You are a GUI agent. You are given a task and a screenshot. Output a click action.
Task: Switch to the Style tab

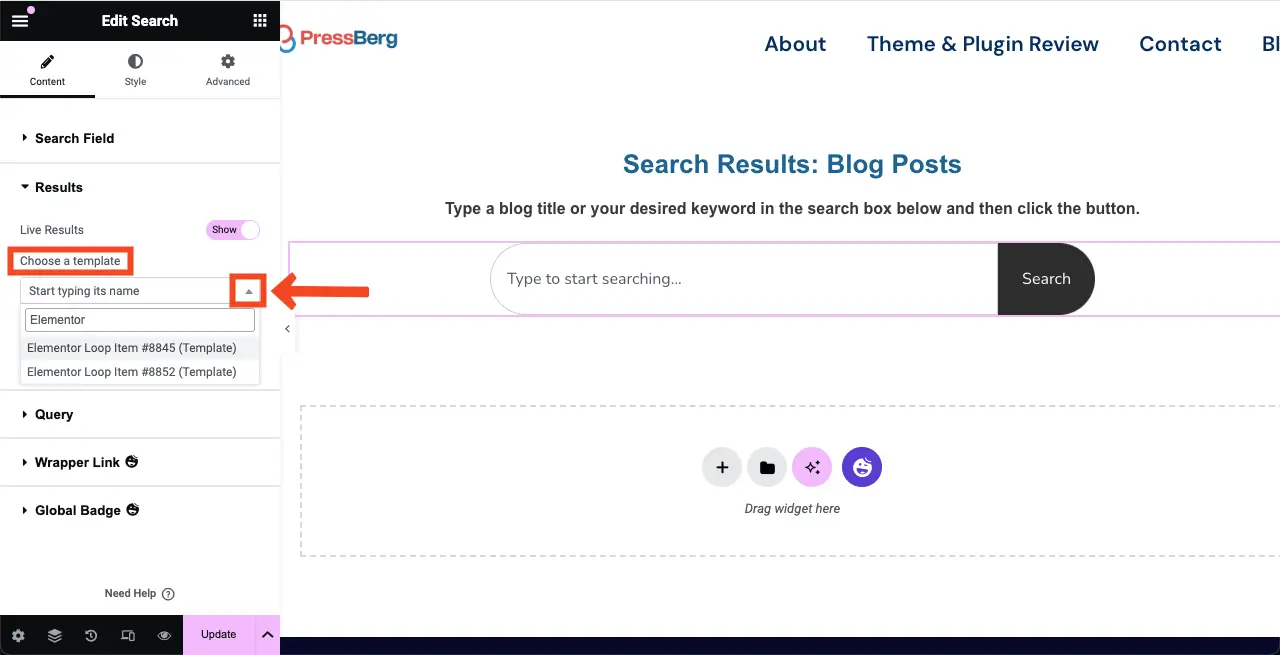tap(135, 70)
